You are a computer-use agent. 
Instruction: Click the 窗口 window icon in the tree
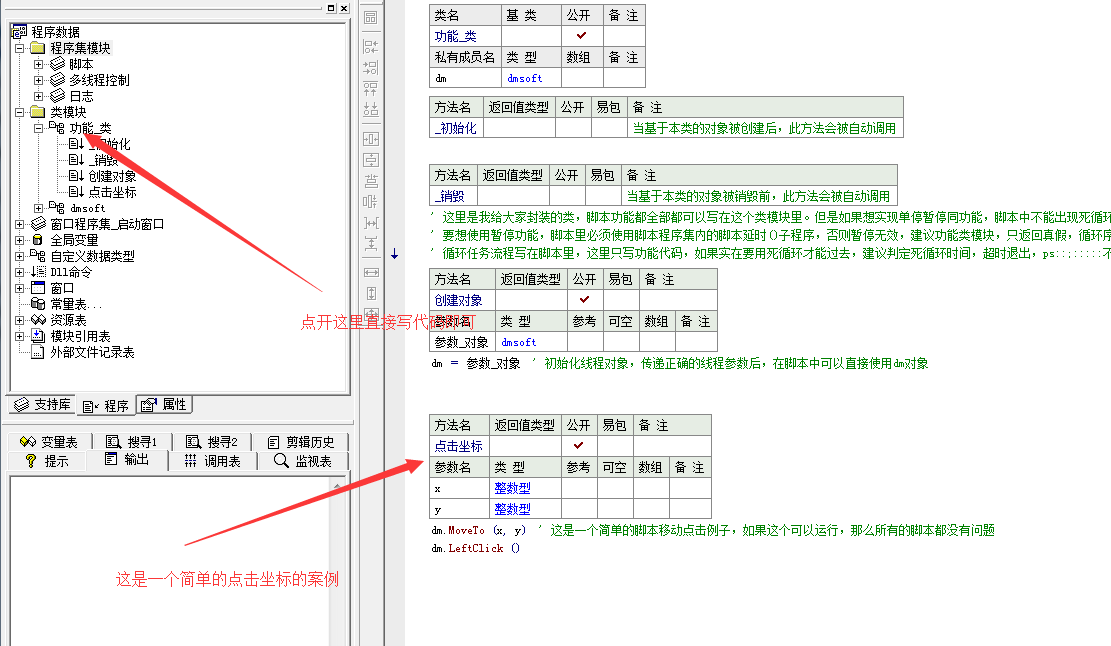coord(38,288)
